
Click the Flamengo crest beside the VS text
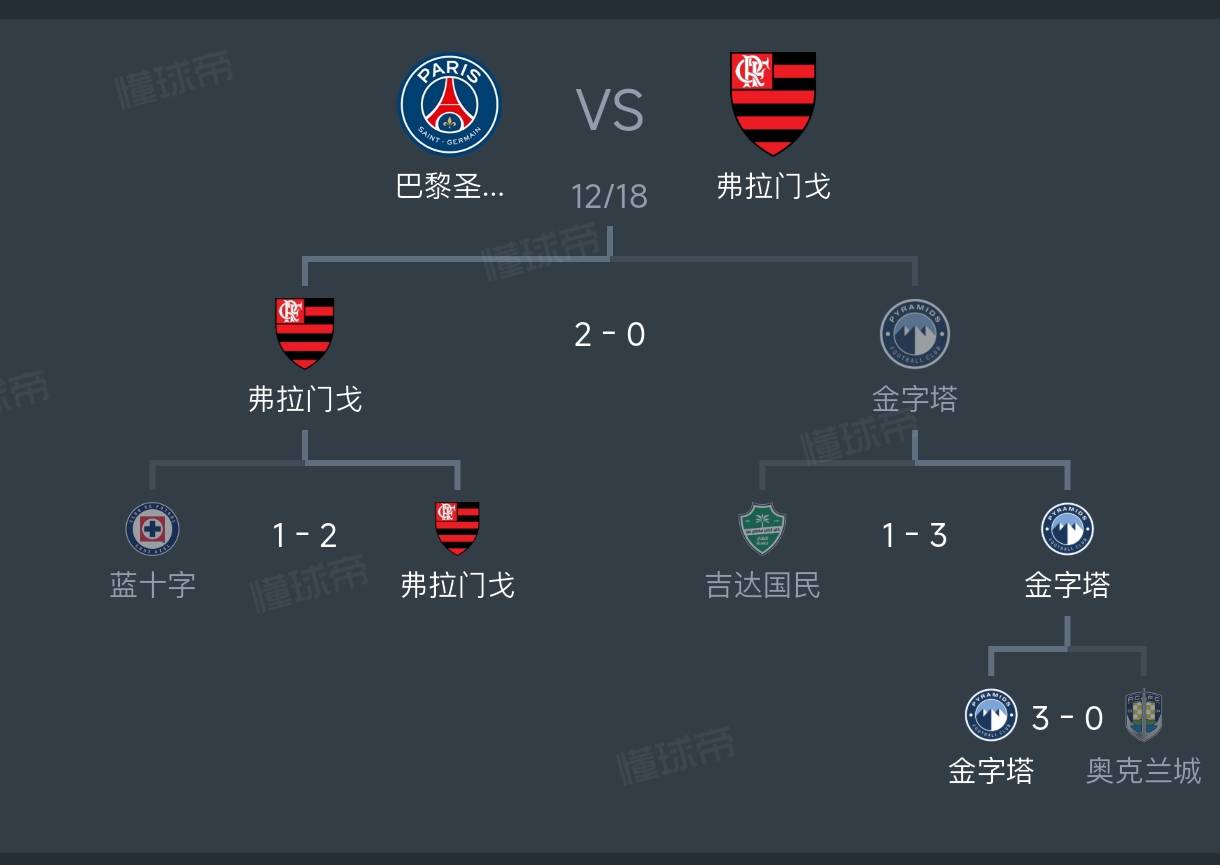[x=773, y=103]
